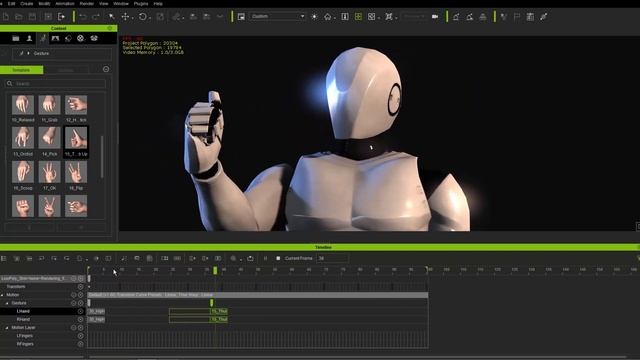Click the Preview camera picture icon
The width and height of the screenshot is (640, 360).
(241, 17)
